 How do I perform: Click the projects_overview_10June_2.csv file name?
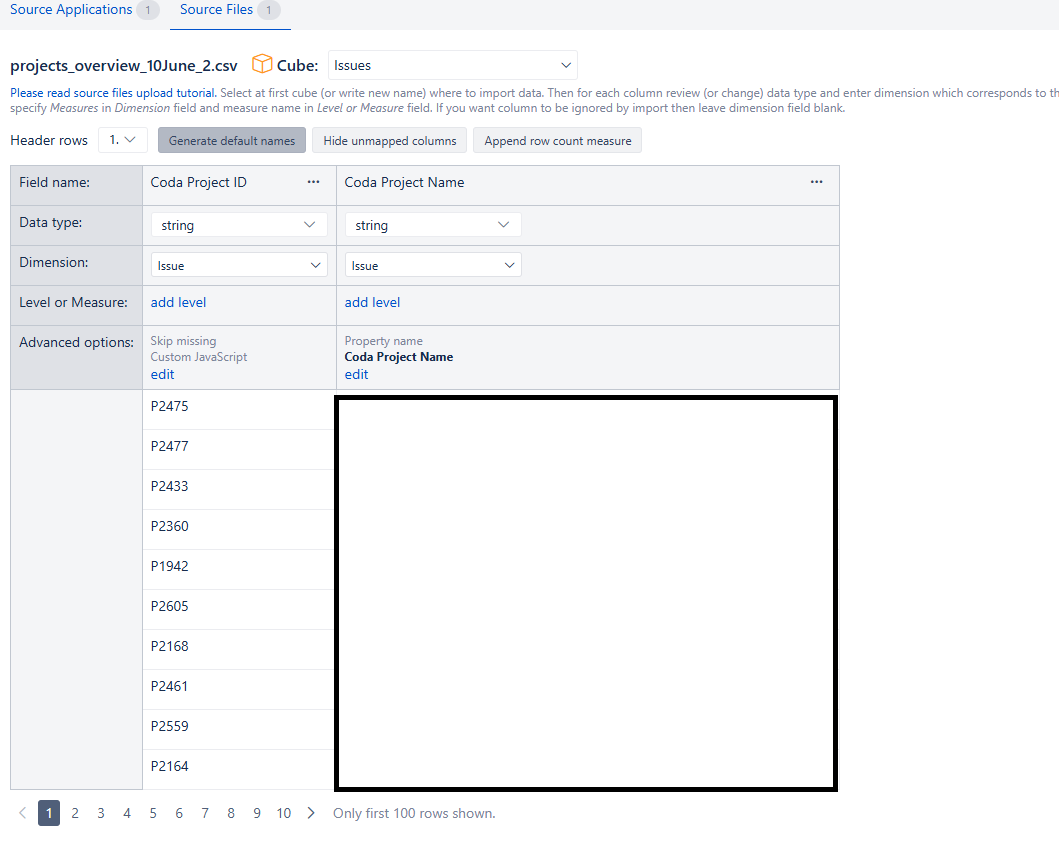click(x=124, y=66)
